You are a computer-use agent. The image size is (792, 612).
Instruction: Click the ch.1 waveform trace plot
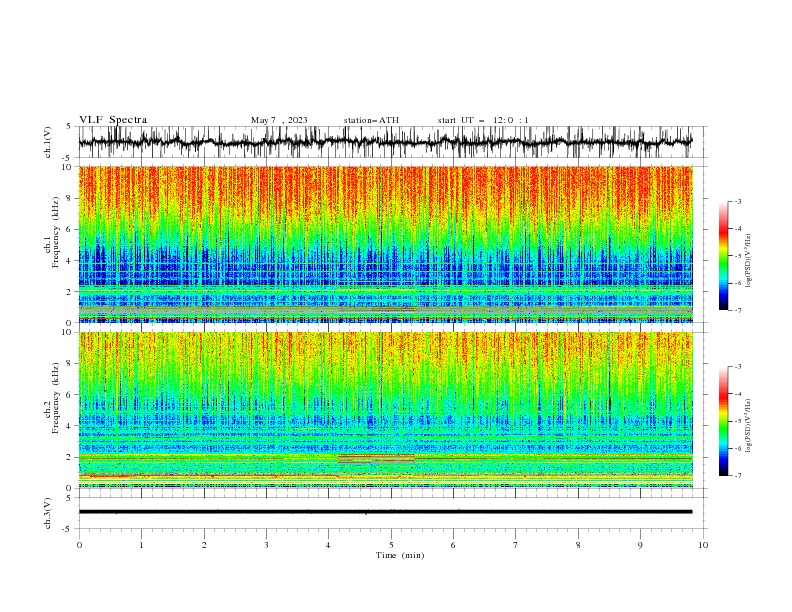pyautogui.click(x=385, y=142)
